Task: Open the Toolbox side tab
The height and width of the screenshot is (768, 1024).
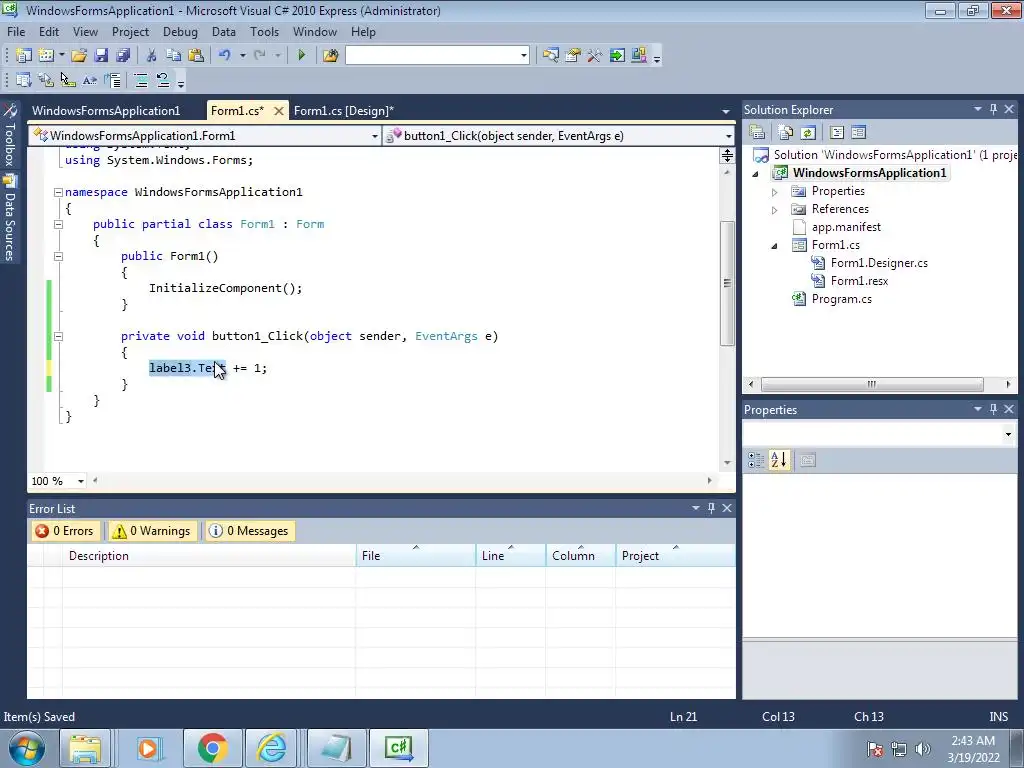Action: point(9,136)
